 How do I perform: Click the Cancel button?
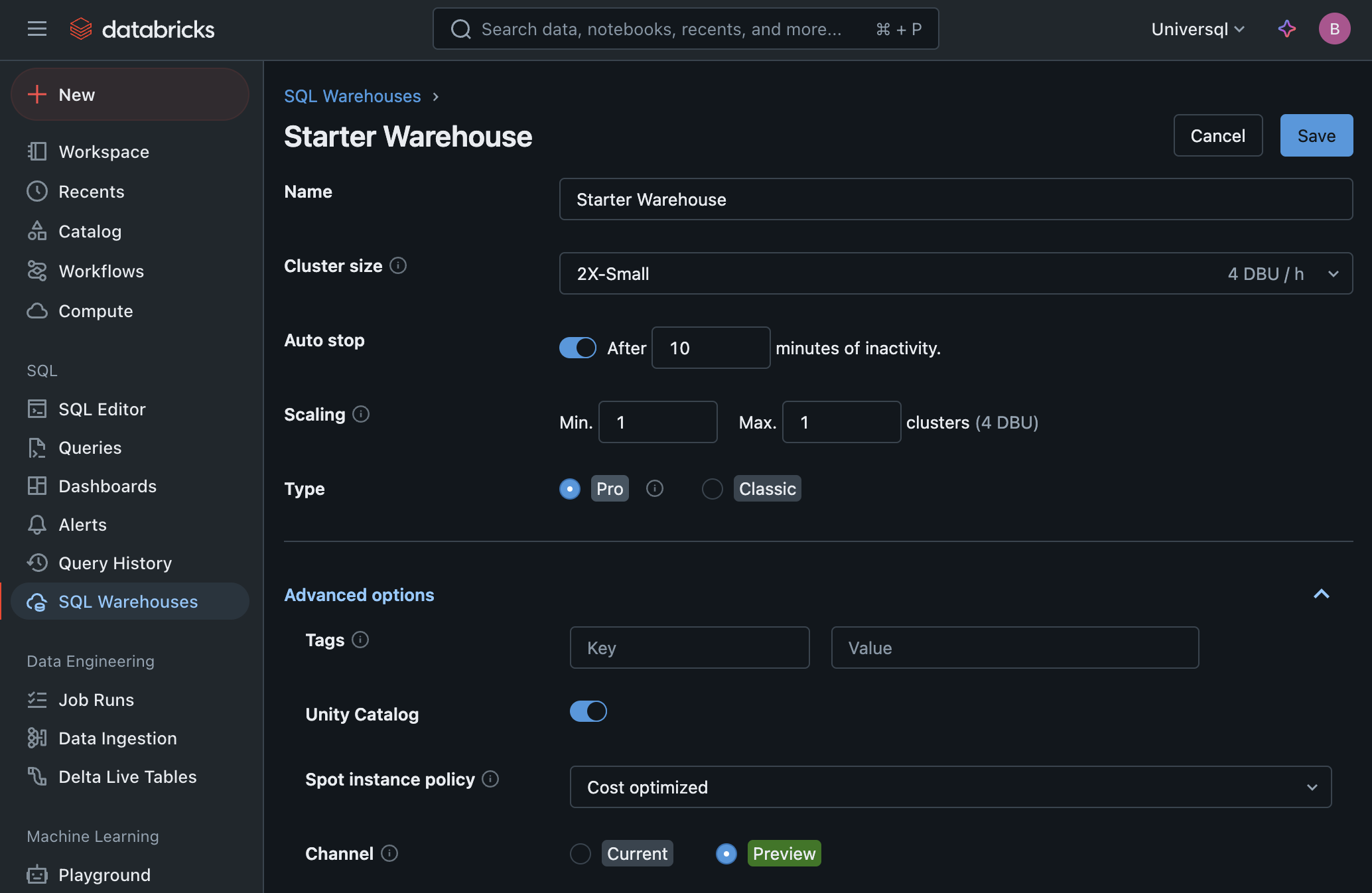(x=1218, y=135)
